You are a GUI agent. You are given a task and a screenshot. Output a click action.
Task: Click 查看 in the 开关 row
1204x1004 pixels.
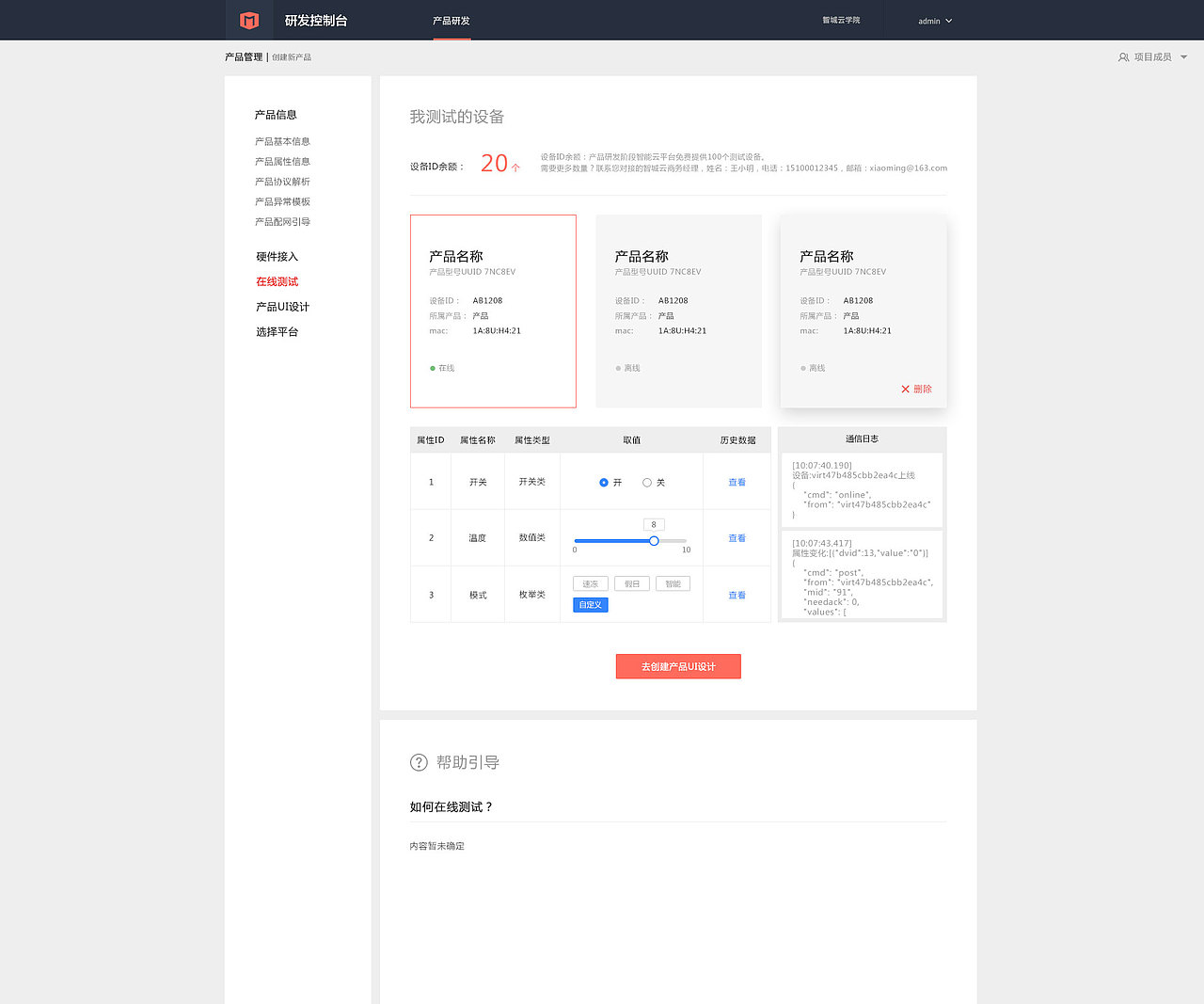click(737, 482)
